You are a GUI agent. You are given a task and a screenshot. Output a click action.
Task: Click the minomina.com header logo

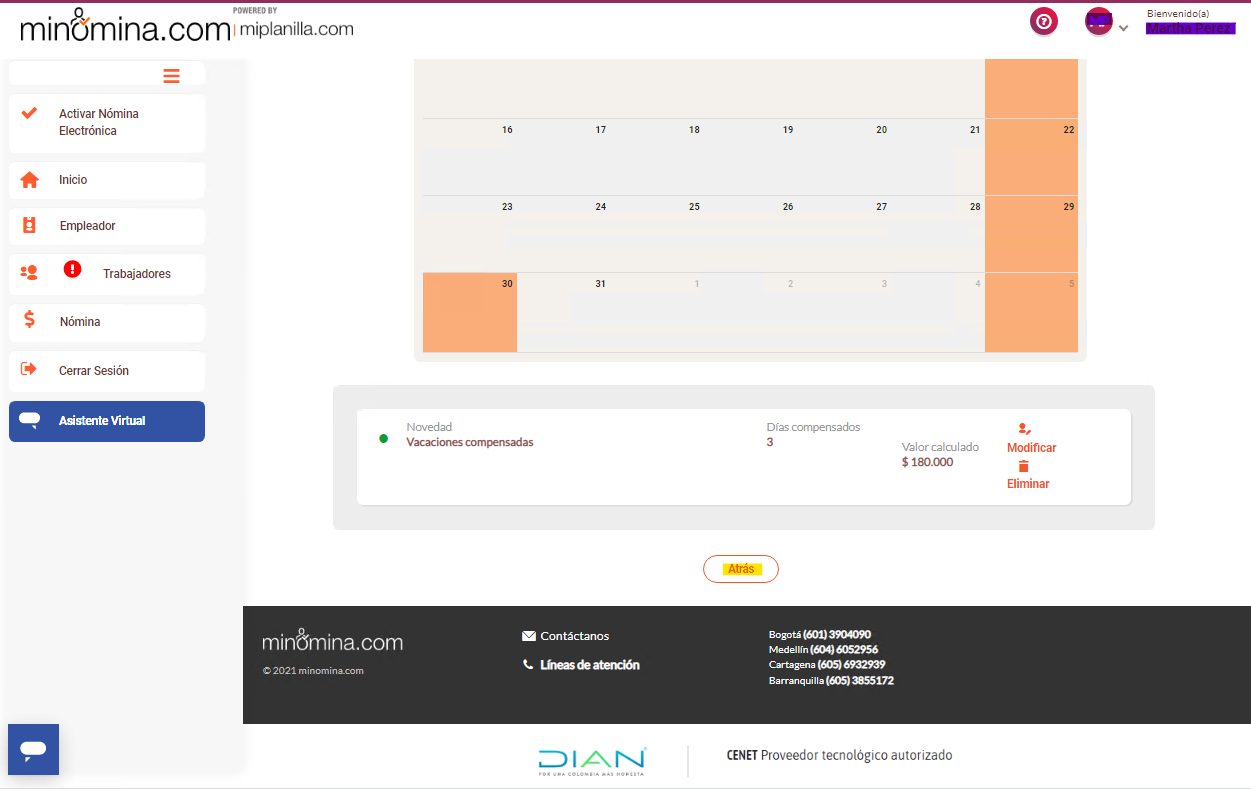[125, 27]
